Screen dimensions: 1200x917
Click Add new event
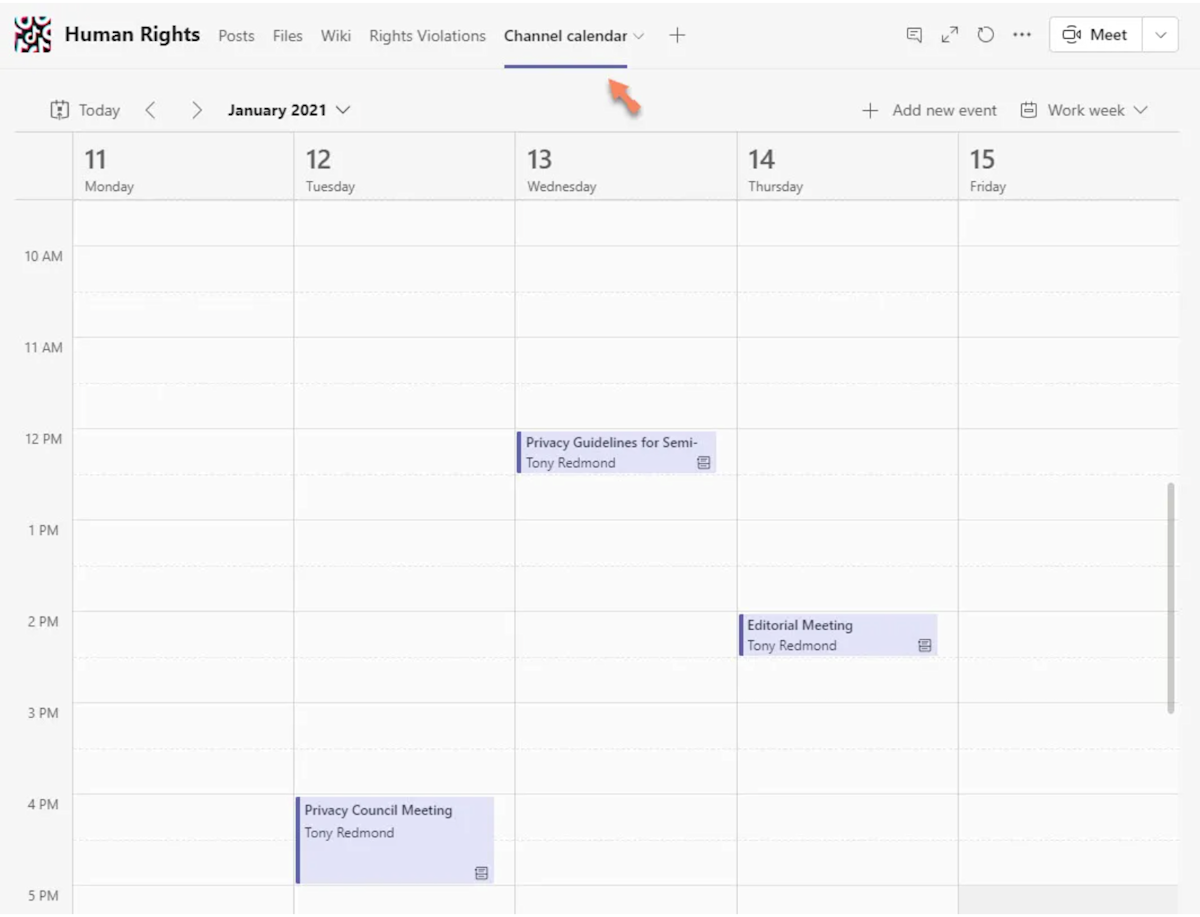[929, 110]
